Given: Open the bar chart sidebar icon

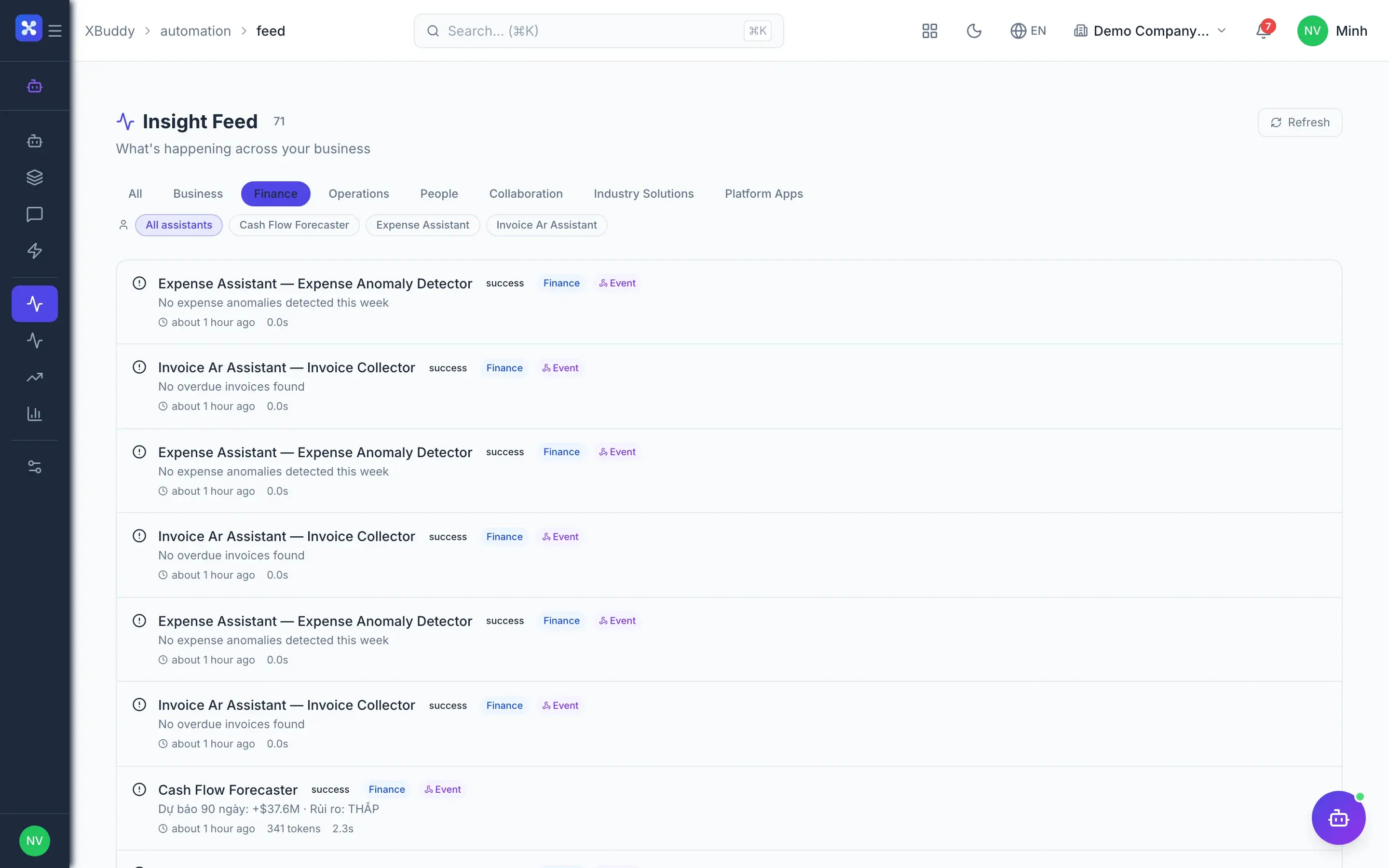Looking at the screenshot, I should click(34, 414).
